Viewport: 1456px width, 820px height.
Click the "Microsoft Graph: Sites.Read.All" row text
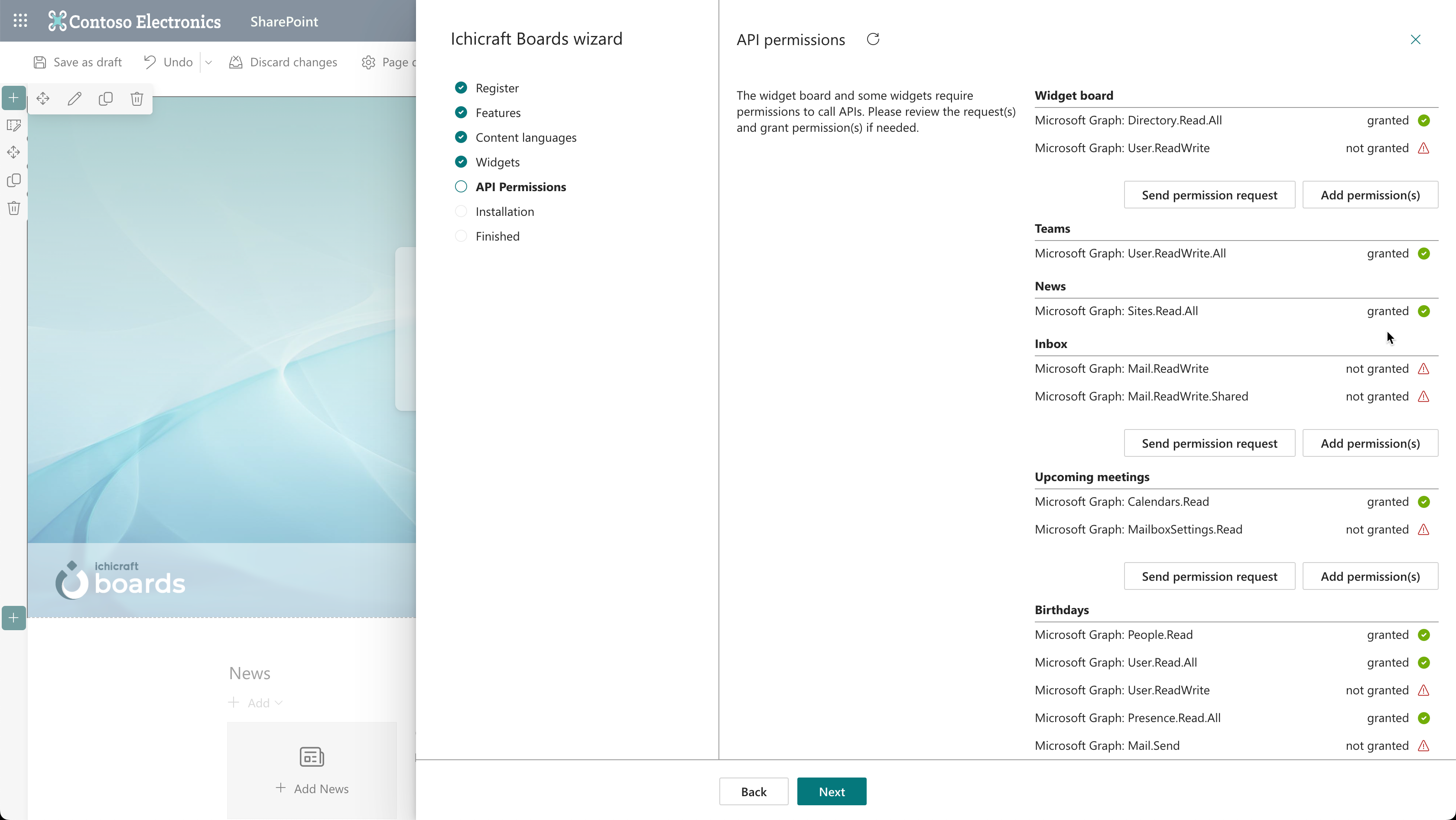1116,311
